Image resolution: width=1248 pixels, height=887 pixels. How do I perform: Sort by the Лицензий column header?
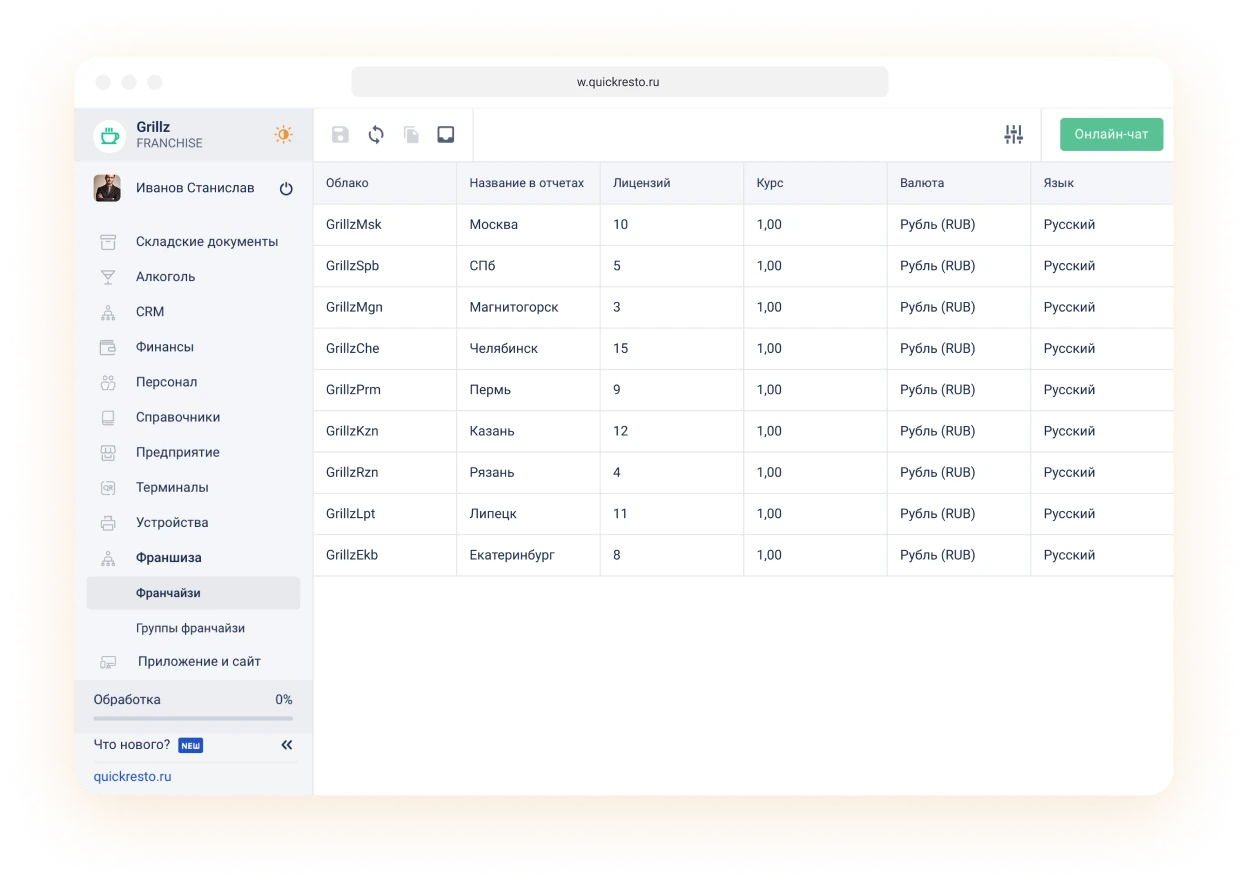pos(641,183)
